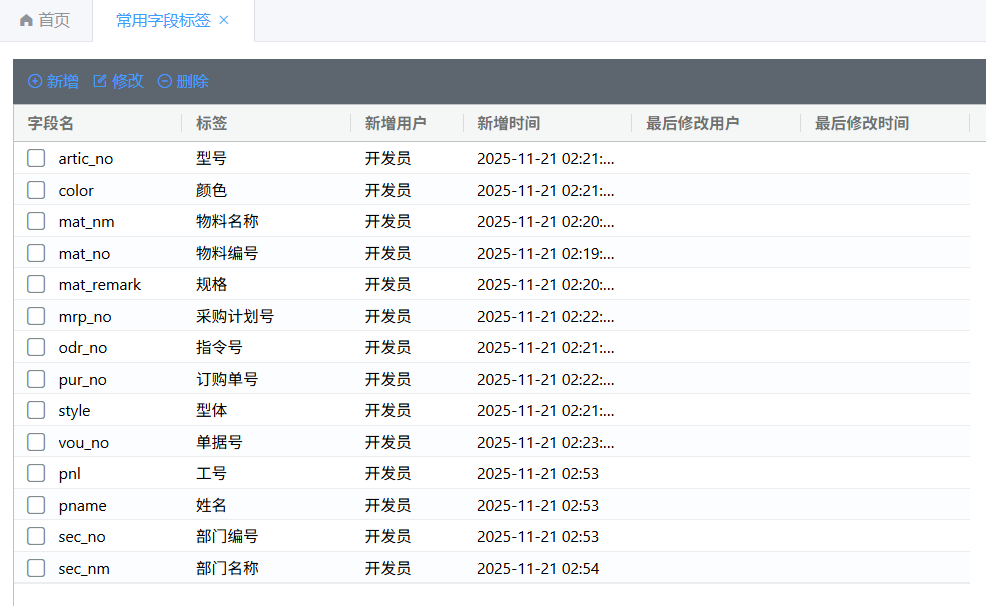Screen dimensions: 986x606
Task: Click the color field name cell
Action: click(76, 190)
